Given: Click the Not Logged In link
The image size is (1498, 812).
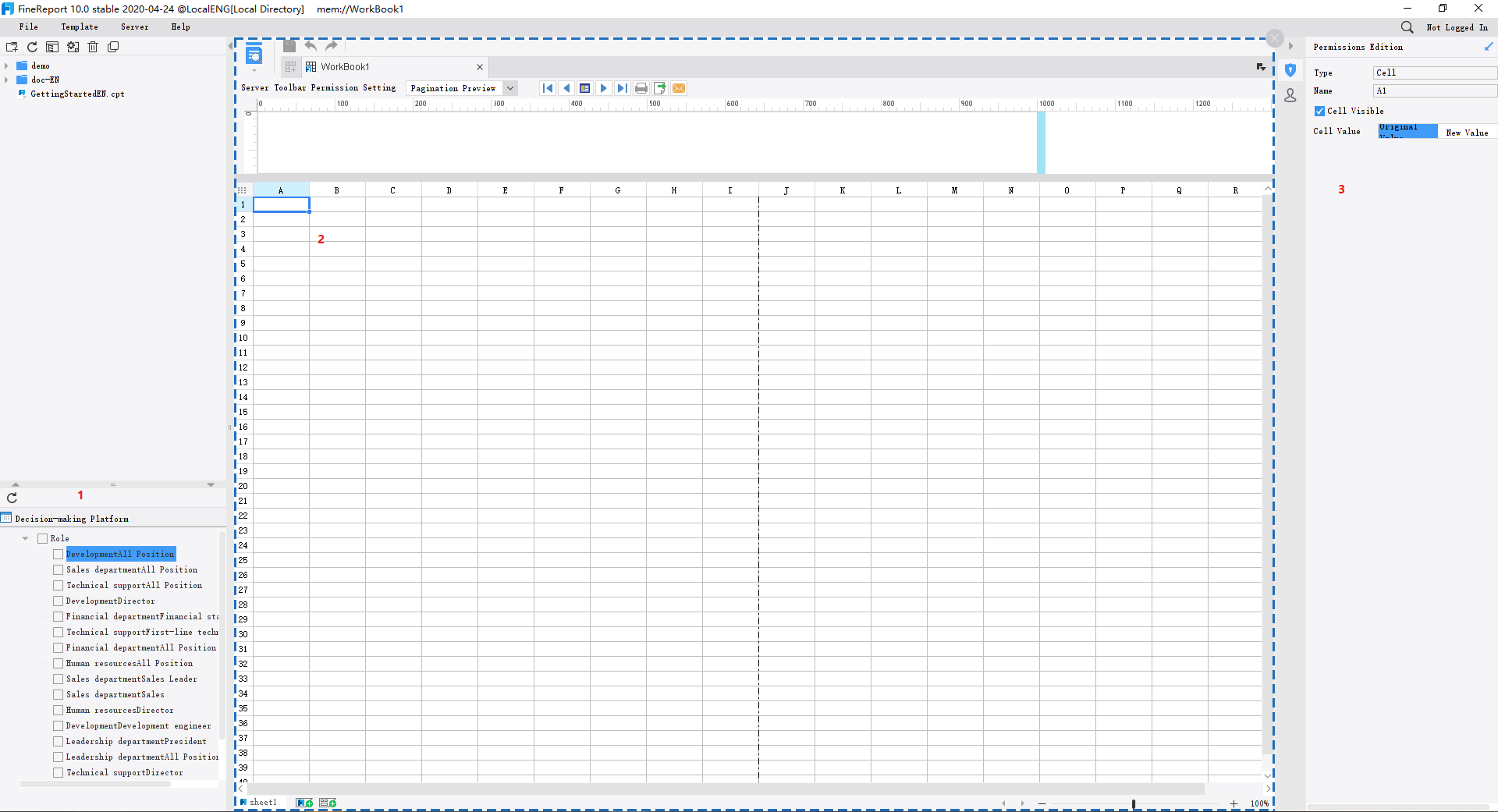Looking at the screenshot, I should [1456, 27].
